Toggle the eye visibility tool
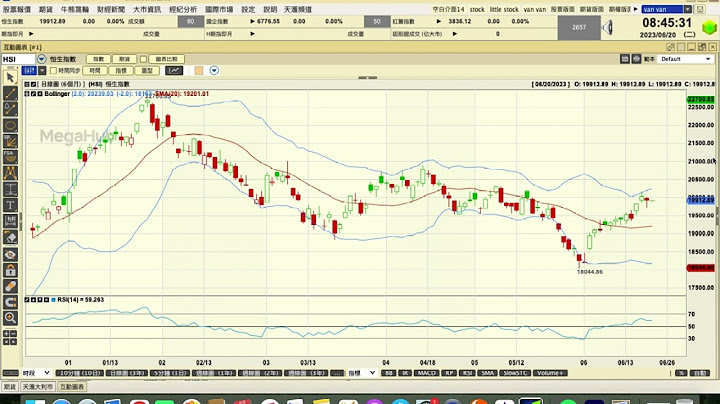The height and width of the screenshot is (404, 720). click(10, 254)
